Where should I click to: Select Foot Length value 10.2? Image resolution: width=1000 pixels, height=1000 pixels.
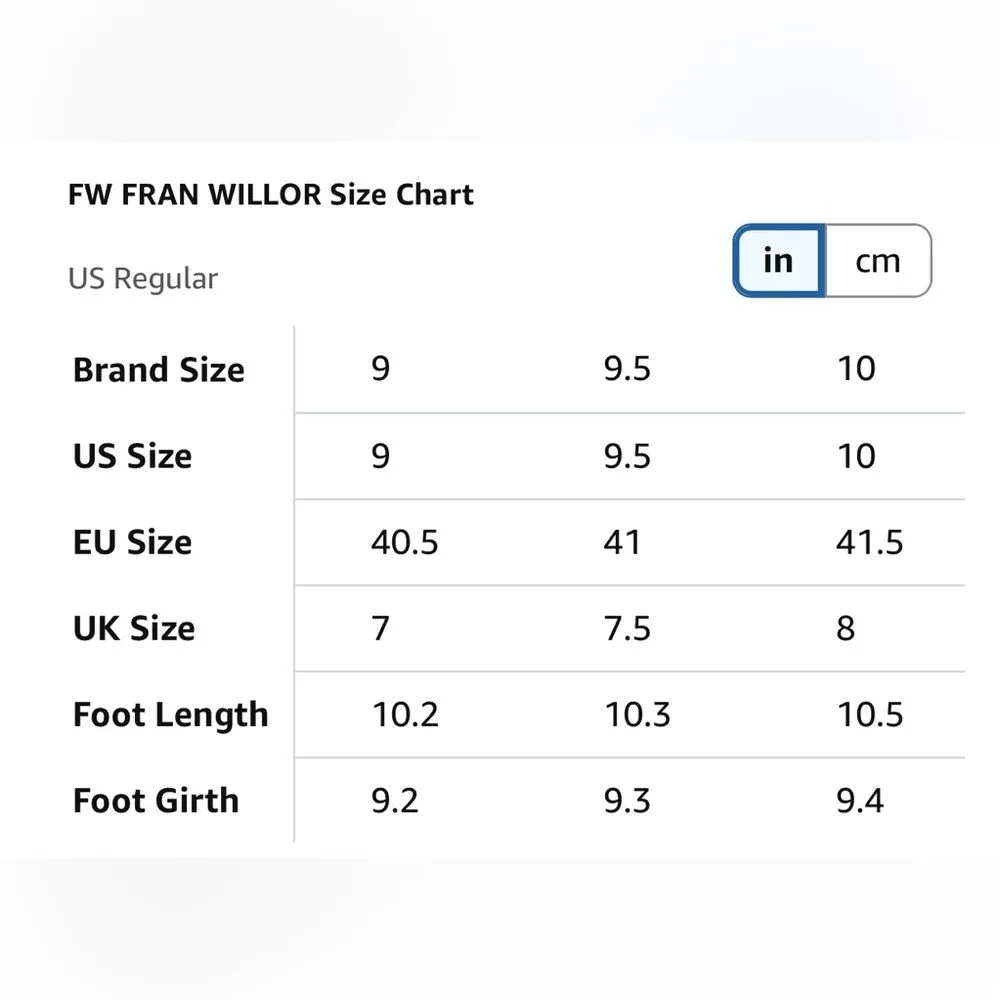tap(405, 715)
